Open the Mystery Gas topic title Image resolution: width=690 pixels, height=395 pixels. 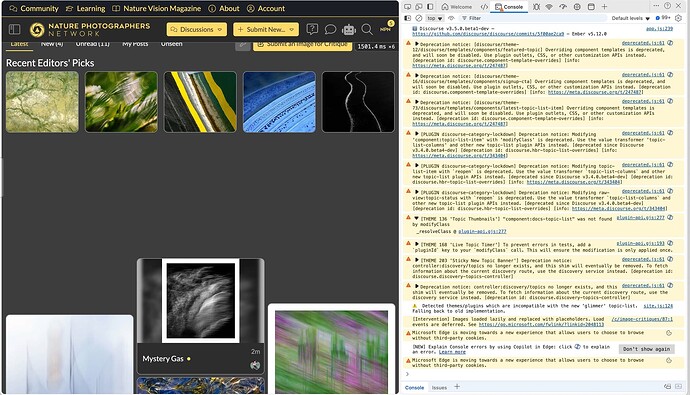163,358
